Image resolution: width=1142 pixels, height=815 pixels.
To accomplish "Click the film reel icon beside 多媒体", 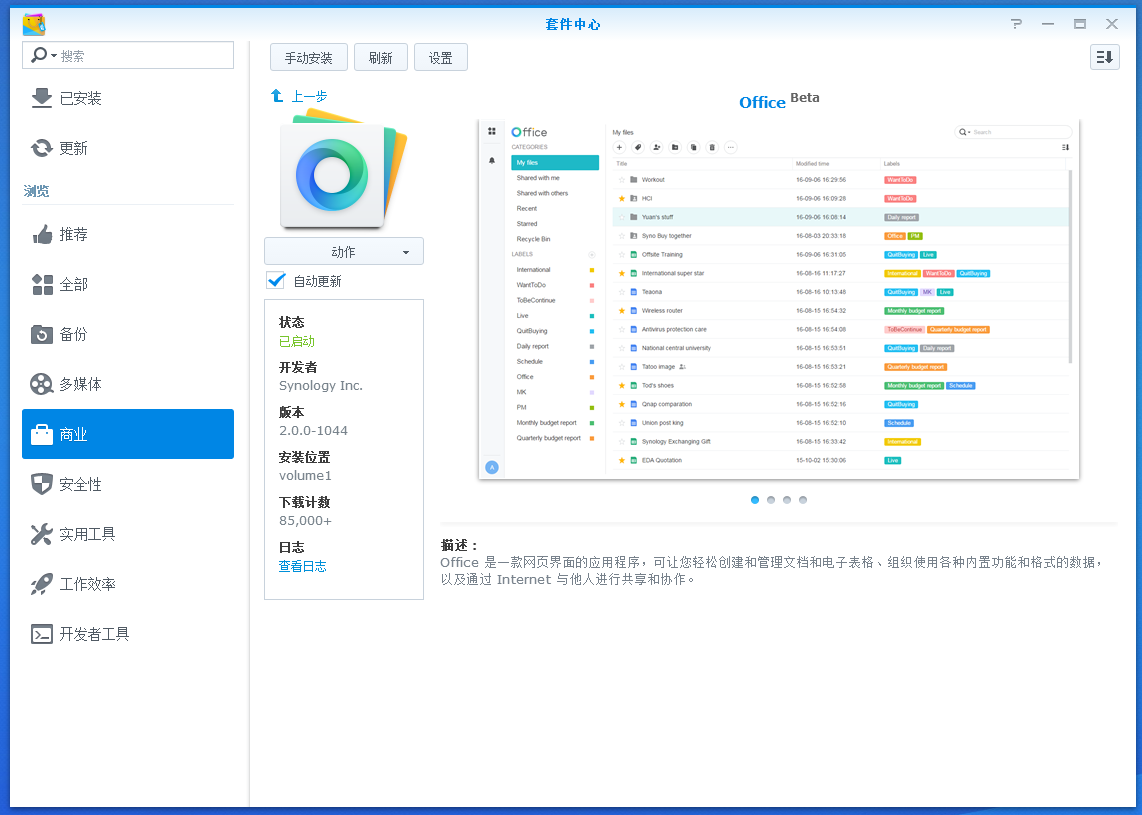I will tap(42, 384).
